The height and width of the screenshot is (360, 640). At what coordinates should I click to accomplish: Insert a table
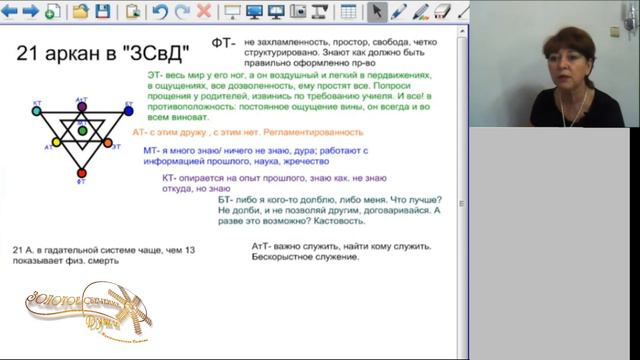click(x=348, y=11)
